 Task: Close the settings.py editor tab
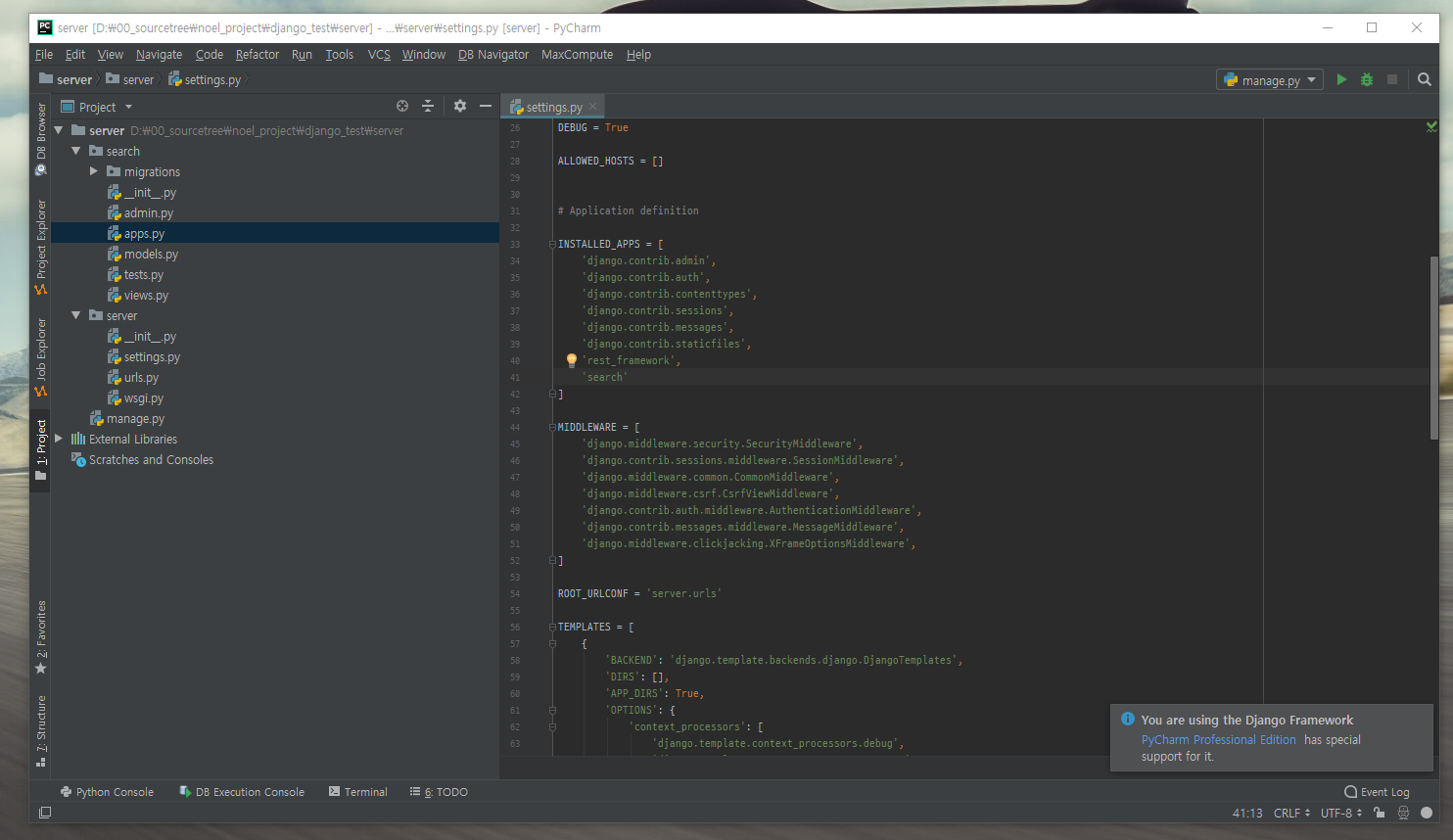coord(592,107)
